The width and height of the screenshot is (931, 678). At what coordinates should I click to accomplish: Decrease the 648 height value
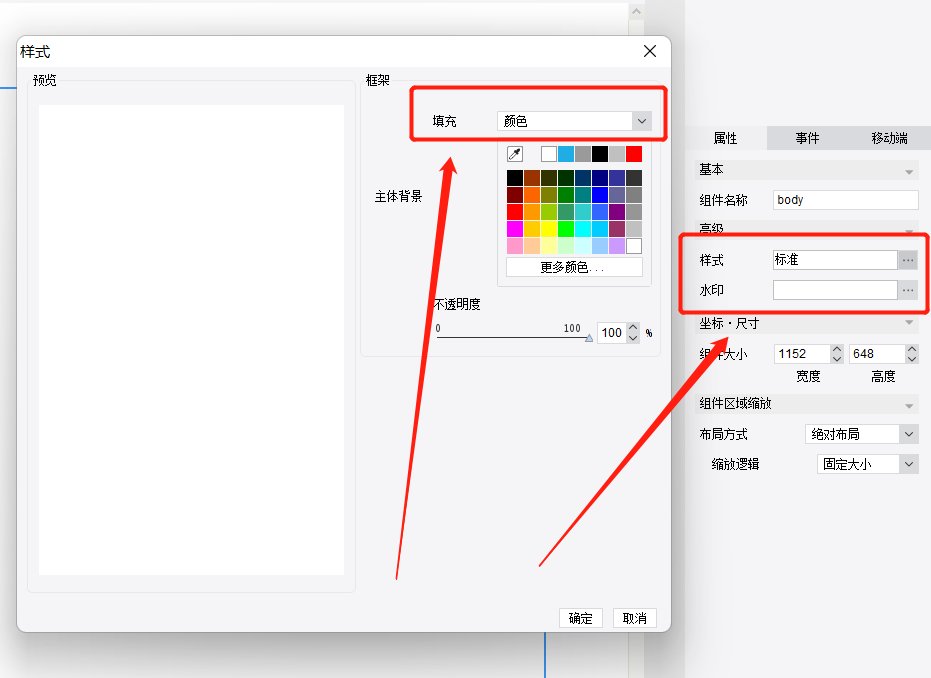(912, 359)
